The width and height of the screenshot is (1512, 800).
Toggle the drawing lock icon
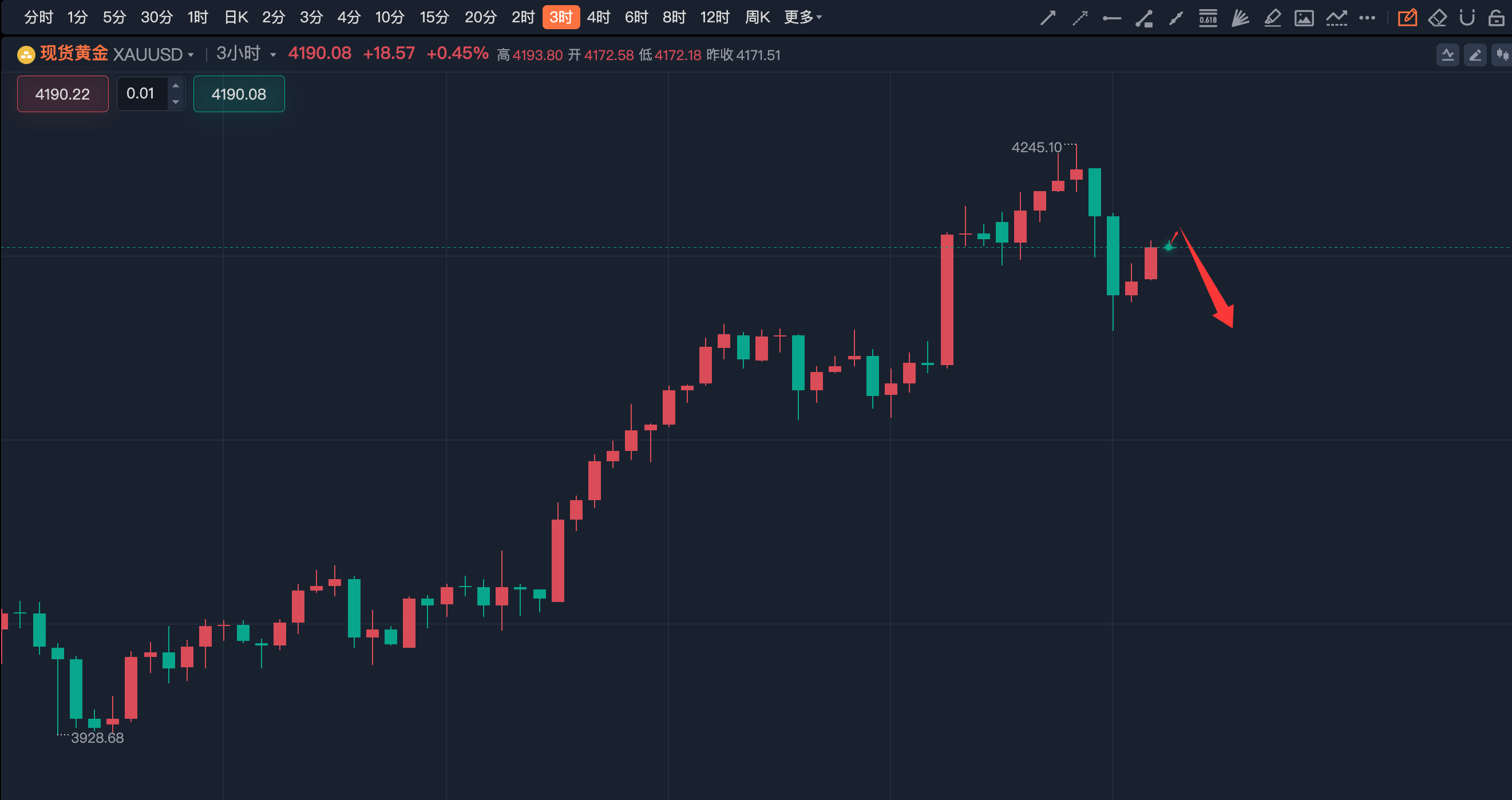click(x=1496, y=18)
